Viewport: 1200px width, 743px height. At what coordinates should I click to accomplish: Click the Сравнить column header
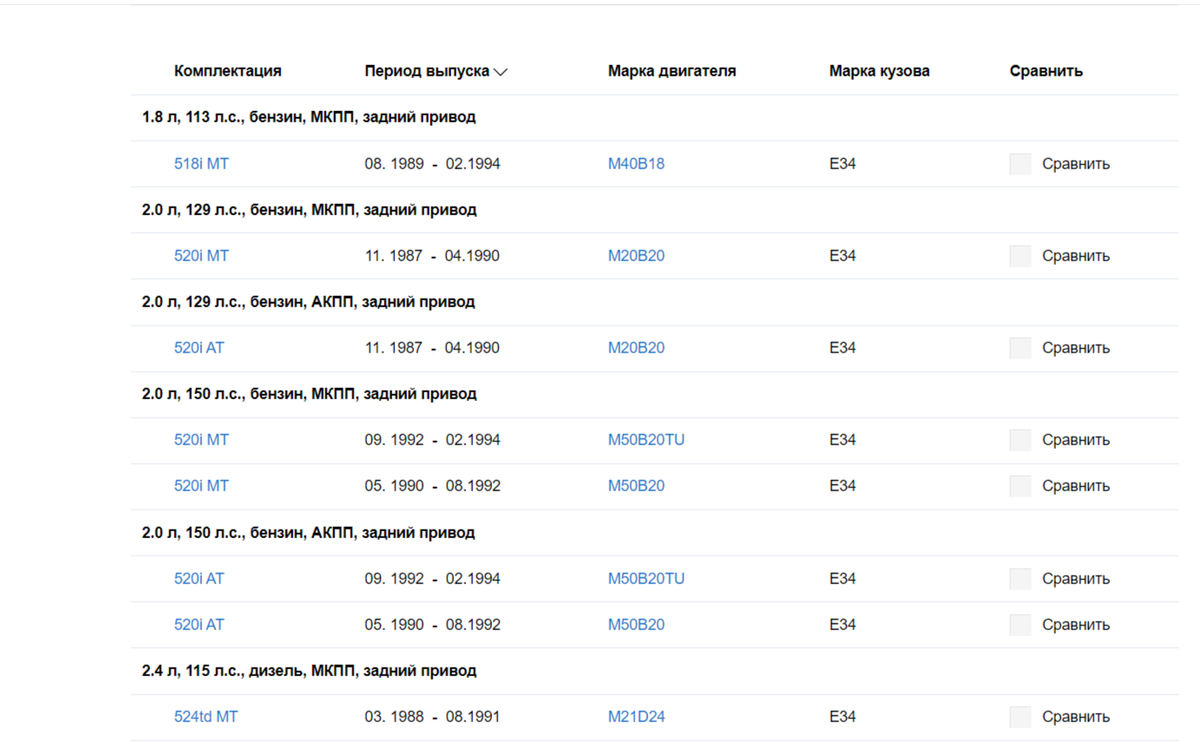tap(1046, 71)
